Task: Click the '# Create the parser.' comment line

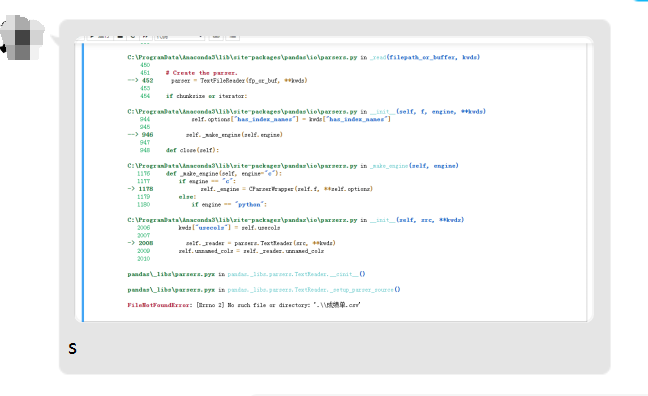Action: 202,73
